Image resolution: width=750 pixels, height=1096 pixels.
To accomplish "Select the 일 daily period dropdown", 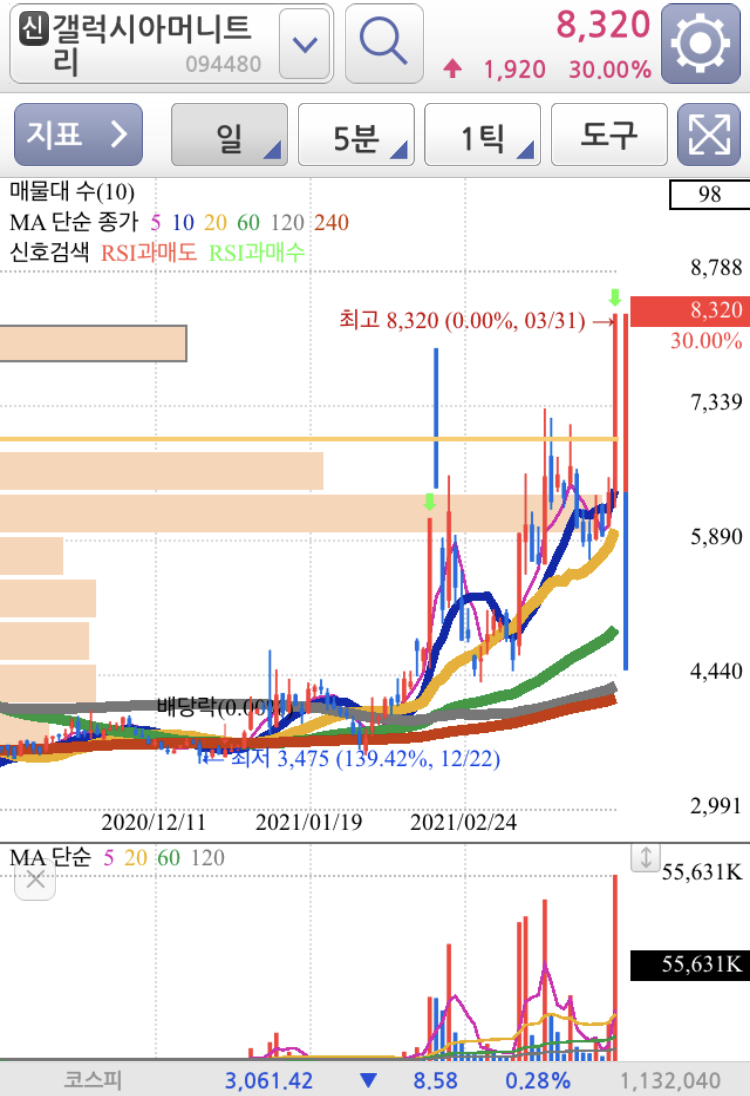I will [x=229, y=135].
